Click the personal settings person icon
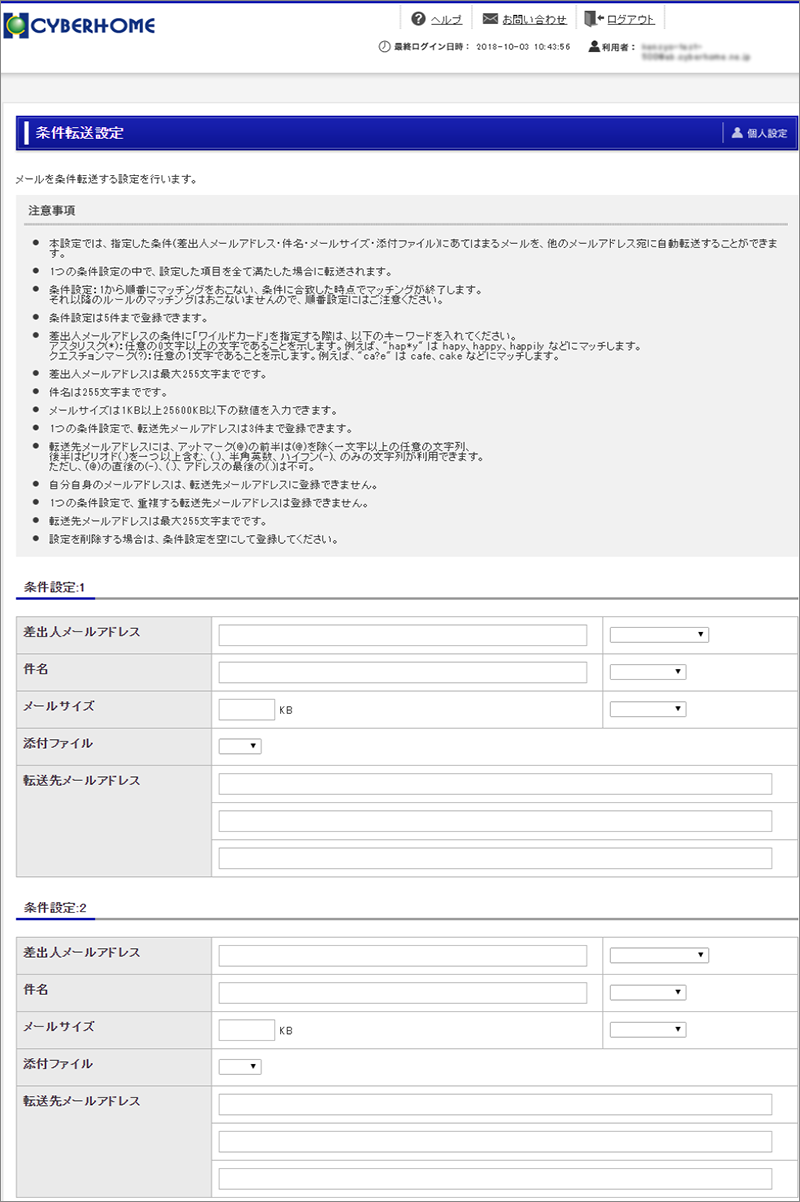Viewport: 800px width, 1202px height. (737, 133)
